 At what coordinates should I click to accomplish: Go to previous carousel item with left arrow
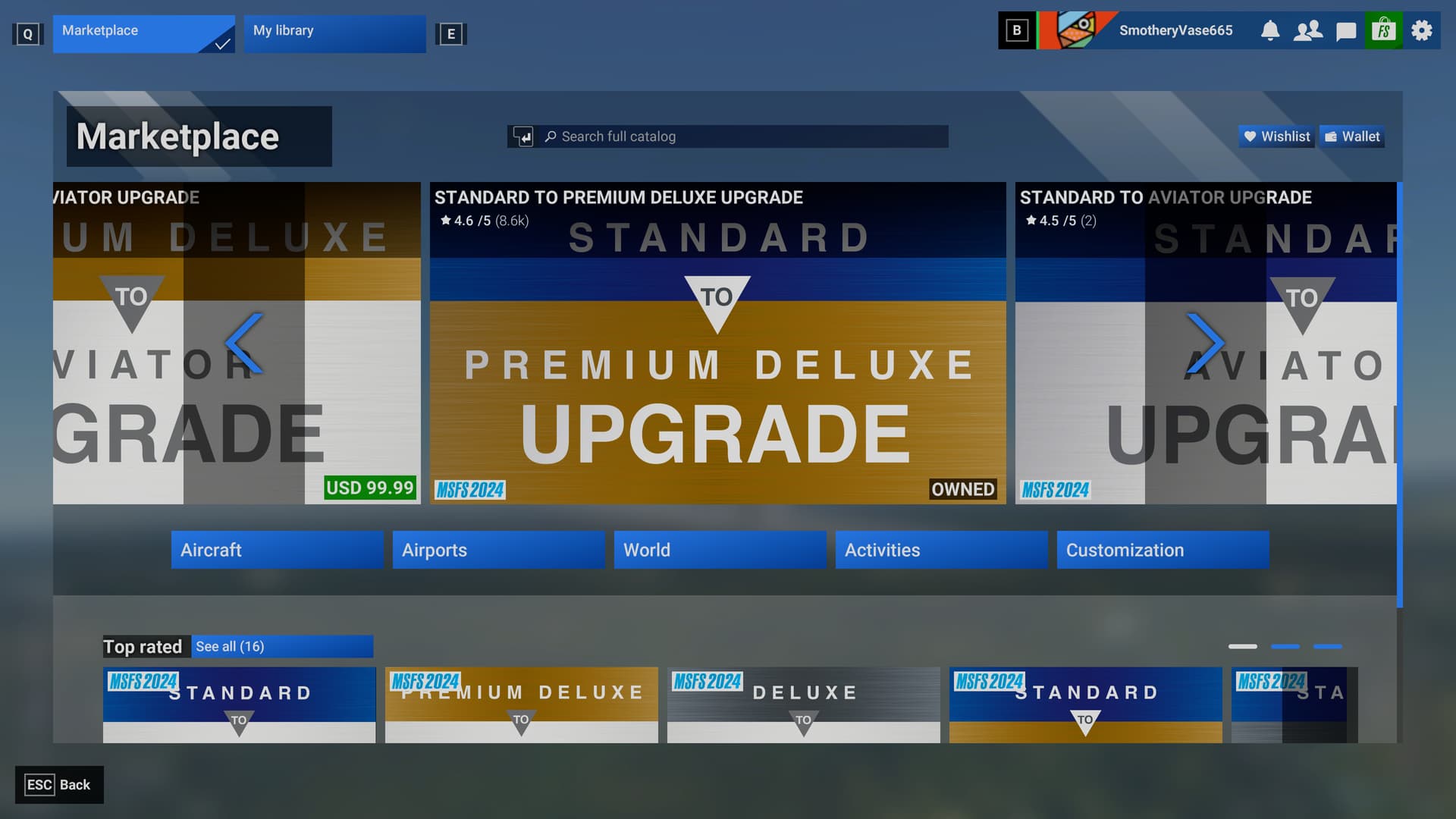pos(245,343)
